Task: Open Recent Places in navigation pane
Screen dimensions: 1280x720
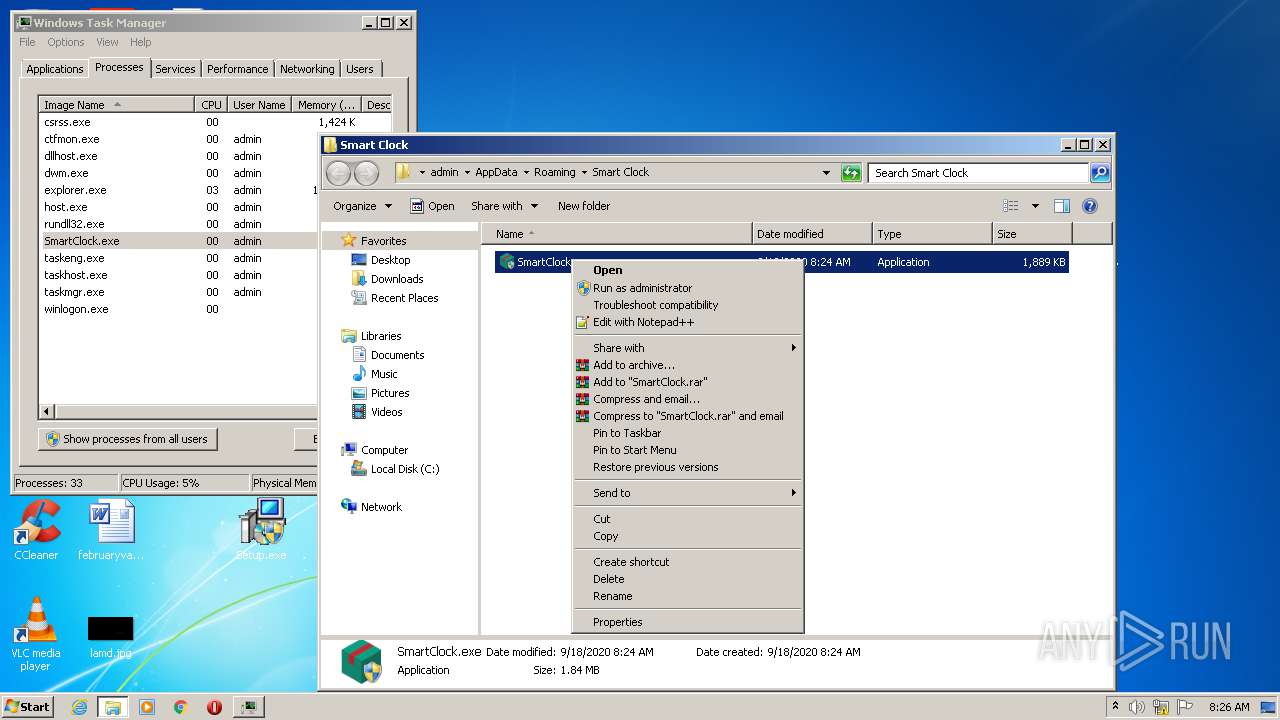Action: tap(404, 298)
